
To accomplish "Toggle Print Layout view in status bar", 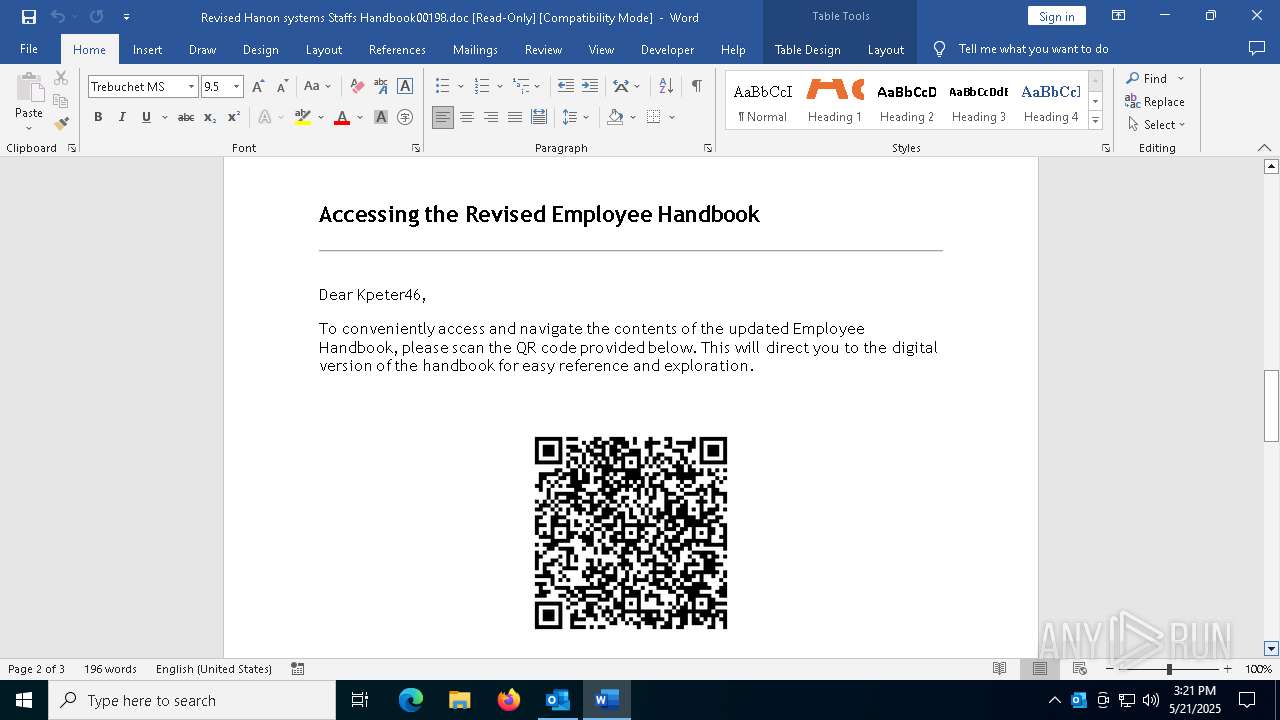I will (1040, 669).
